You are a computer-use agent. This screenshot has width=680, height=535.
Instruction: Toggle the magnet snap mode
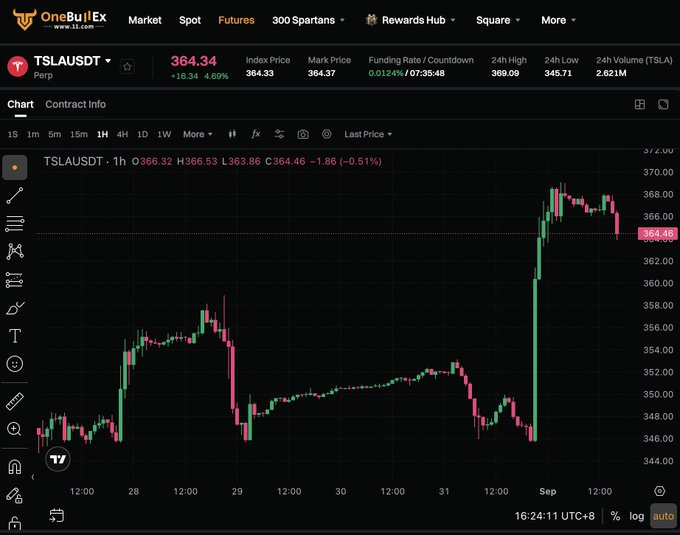pos(15,467)
